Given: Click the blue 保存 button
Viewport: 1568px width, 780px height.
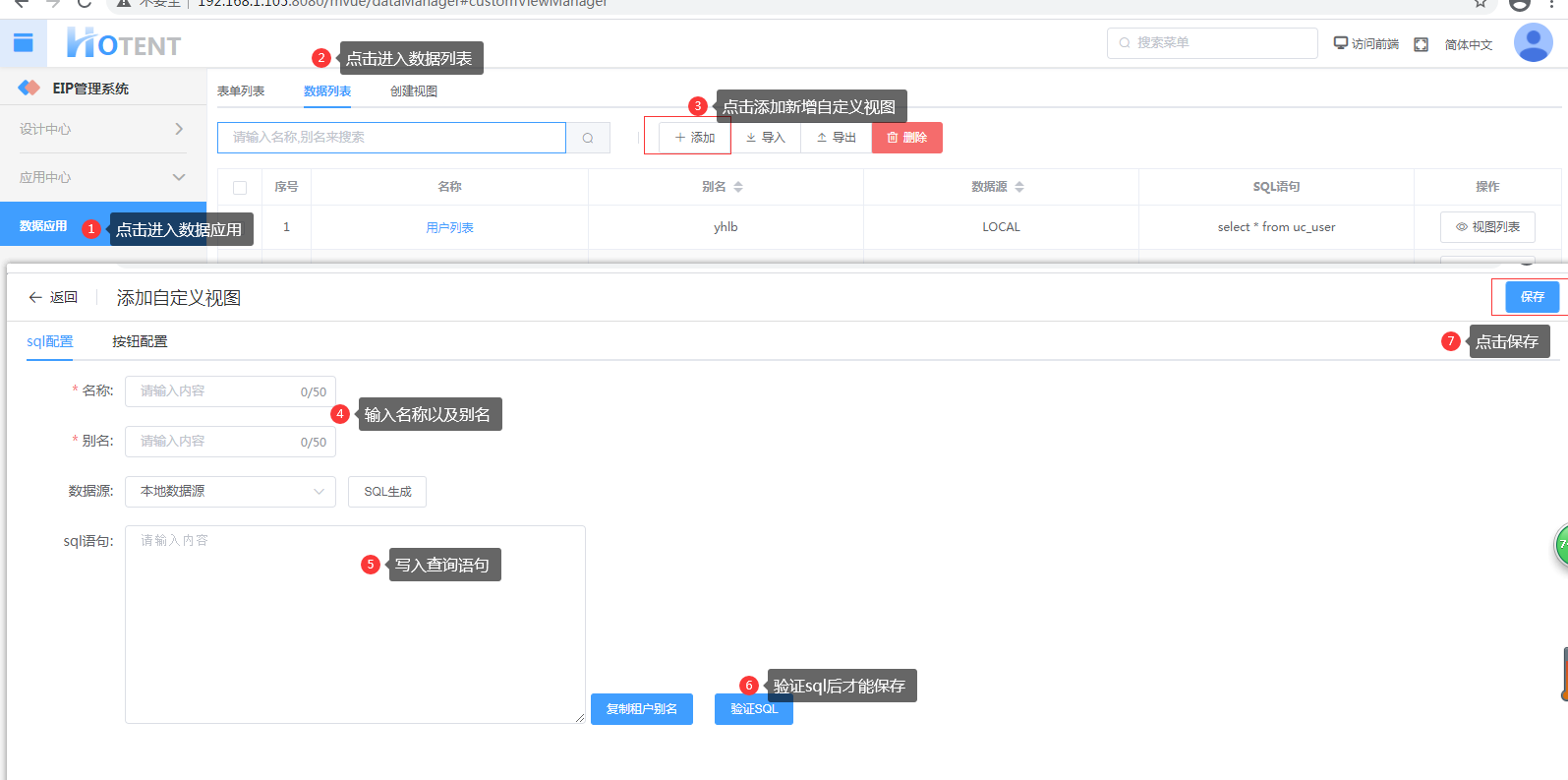Looking at the screenshot, I should coord(1532,297).
